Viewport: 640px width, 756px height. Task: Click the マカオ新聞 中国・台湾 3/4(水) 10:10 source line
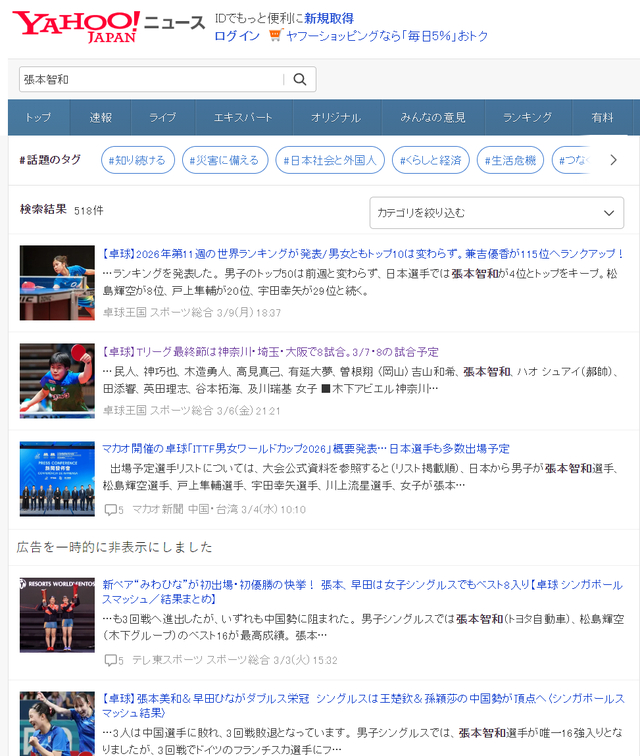pos(219,509)
